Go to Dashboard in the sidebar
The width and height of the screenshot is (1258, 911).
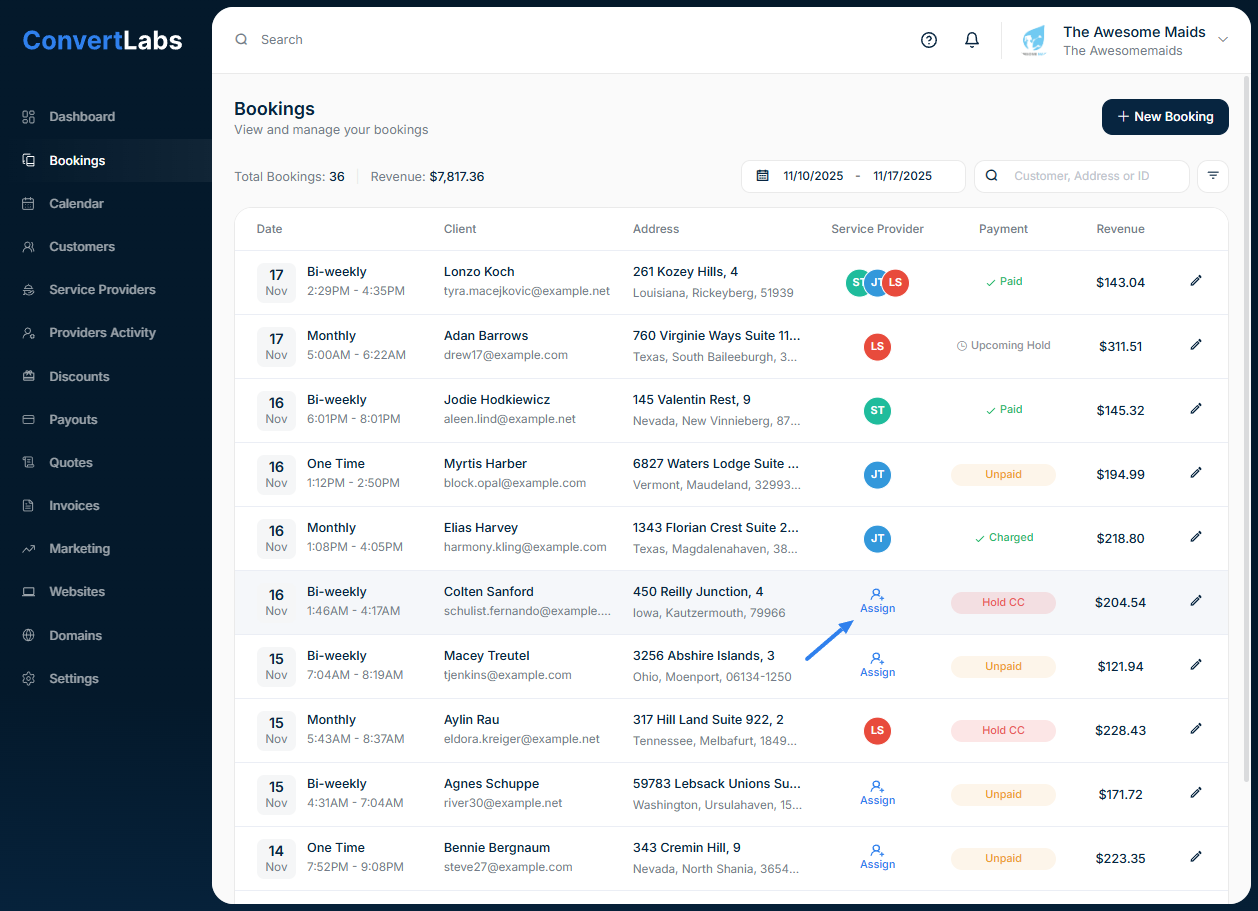coord(82,117)
